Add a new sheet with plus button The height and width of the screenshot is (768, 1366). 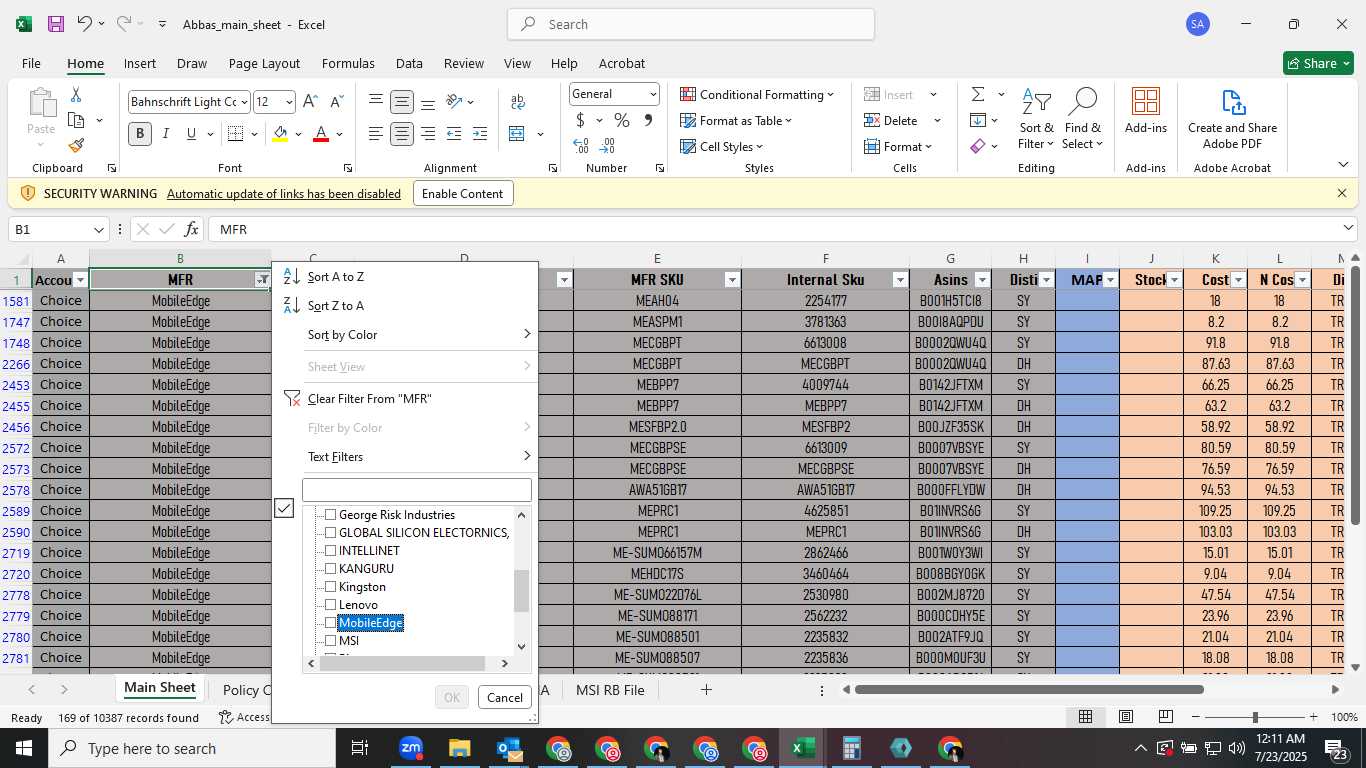point(706,690)
